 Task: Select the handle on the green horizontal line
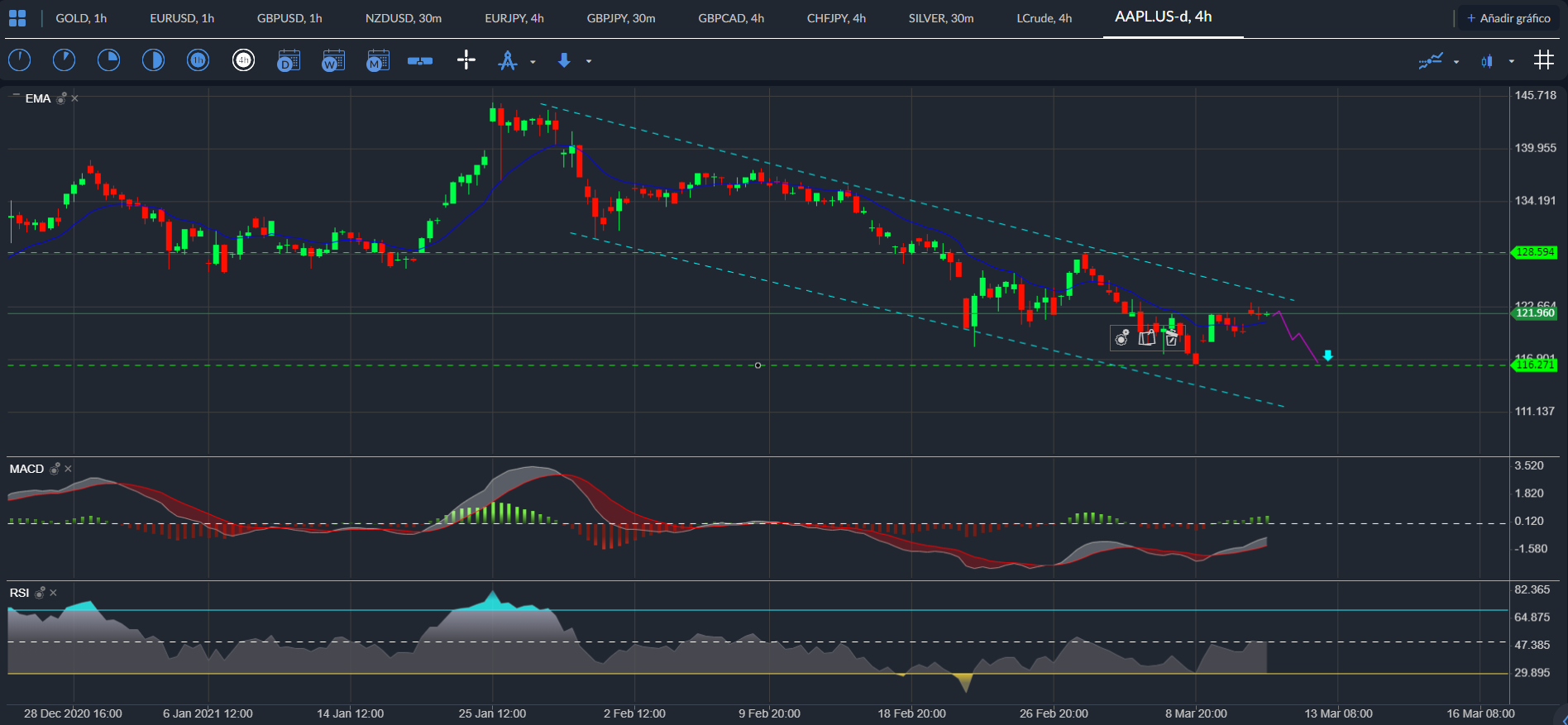coord(758,365)
